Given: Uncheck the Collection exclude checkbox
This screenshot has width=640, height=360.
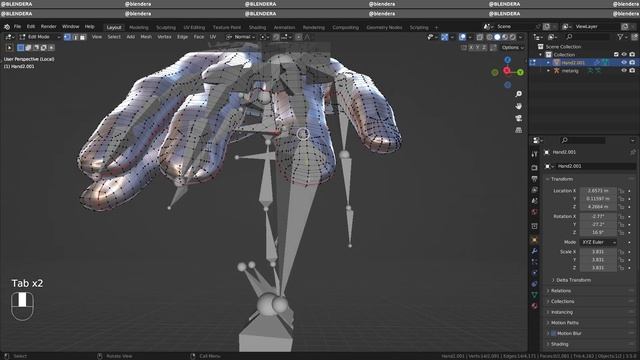Looking at the screenshot, I should click(x=616, y=55).
